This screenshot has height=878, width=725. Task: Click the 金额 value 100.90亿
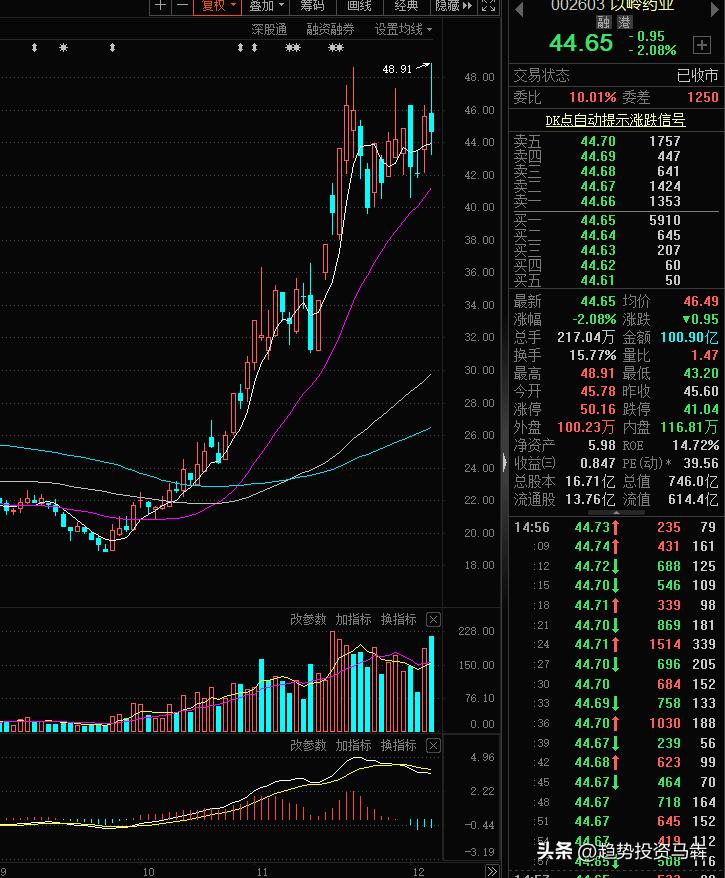689,337
